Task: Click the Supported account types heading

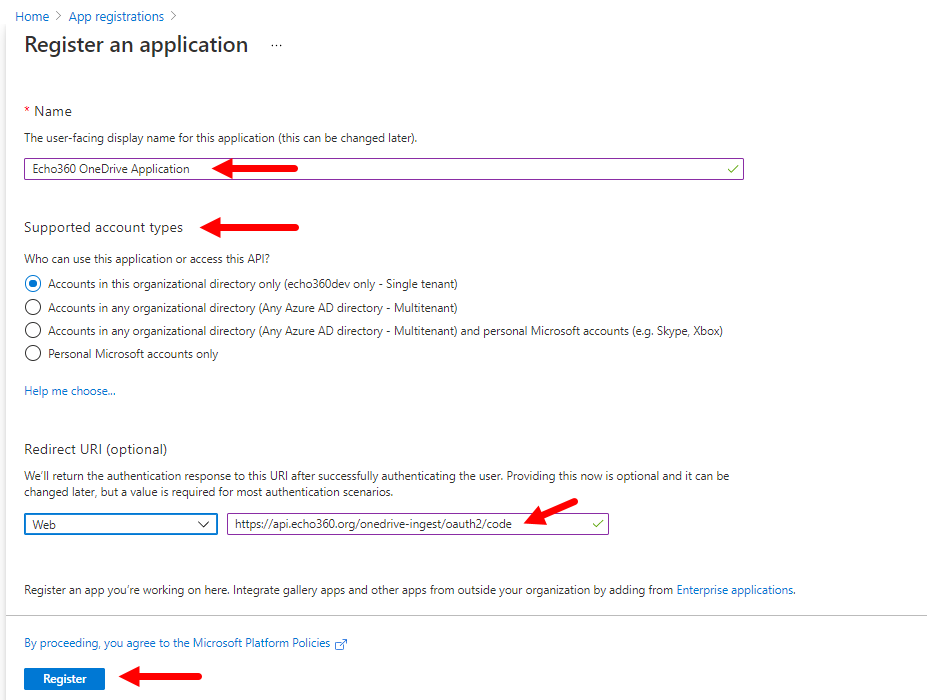Action: tap(103, 228)
